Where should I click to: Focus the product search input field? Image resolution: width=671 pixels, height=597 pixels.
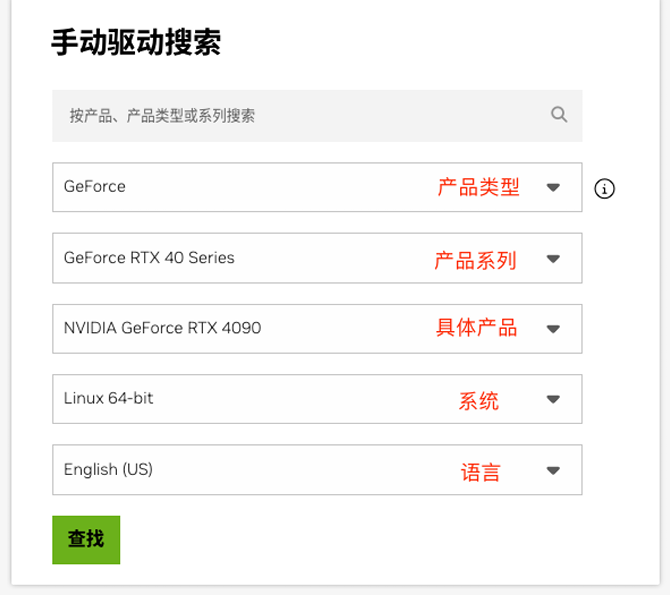click(x=317, y=116)
